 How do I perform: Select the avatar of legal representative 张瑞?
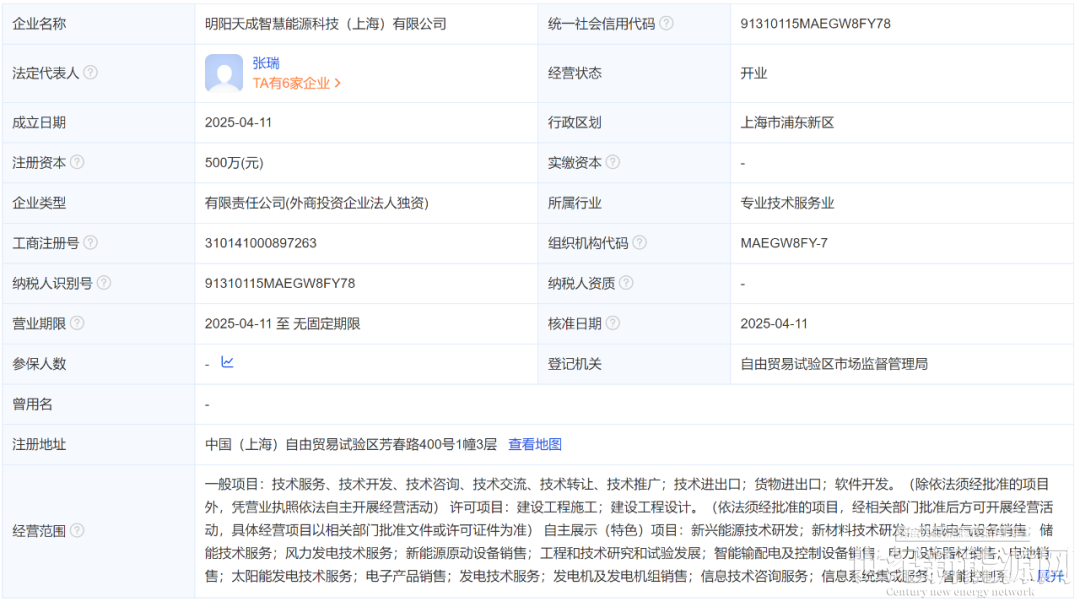224,73
